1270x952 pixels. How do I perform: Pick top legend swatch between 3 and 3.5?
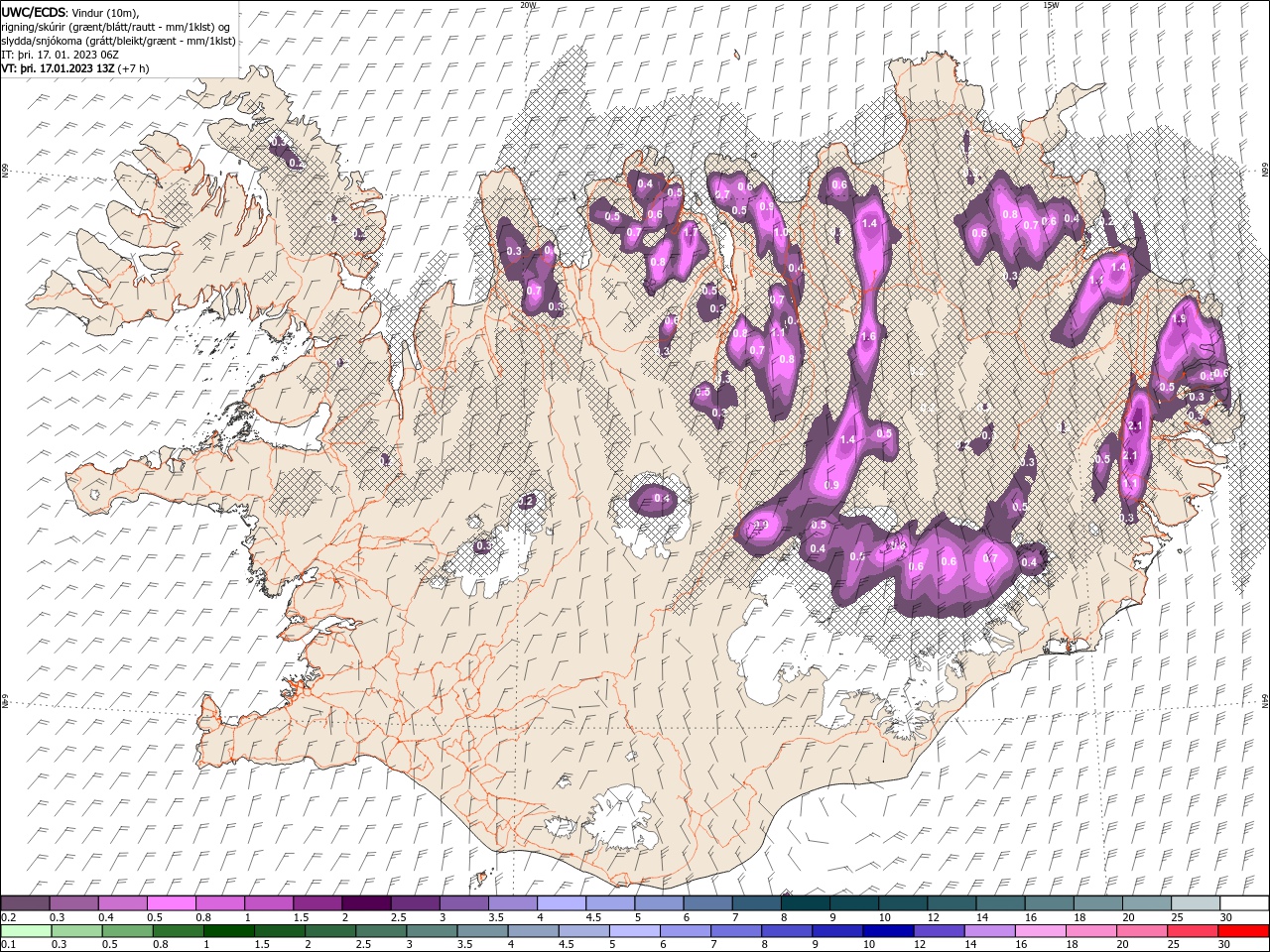pos(463,903)
